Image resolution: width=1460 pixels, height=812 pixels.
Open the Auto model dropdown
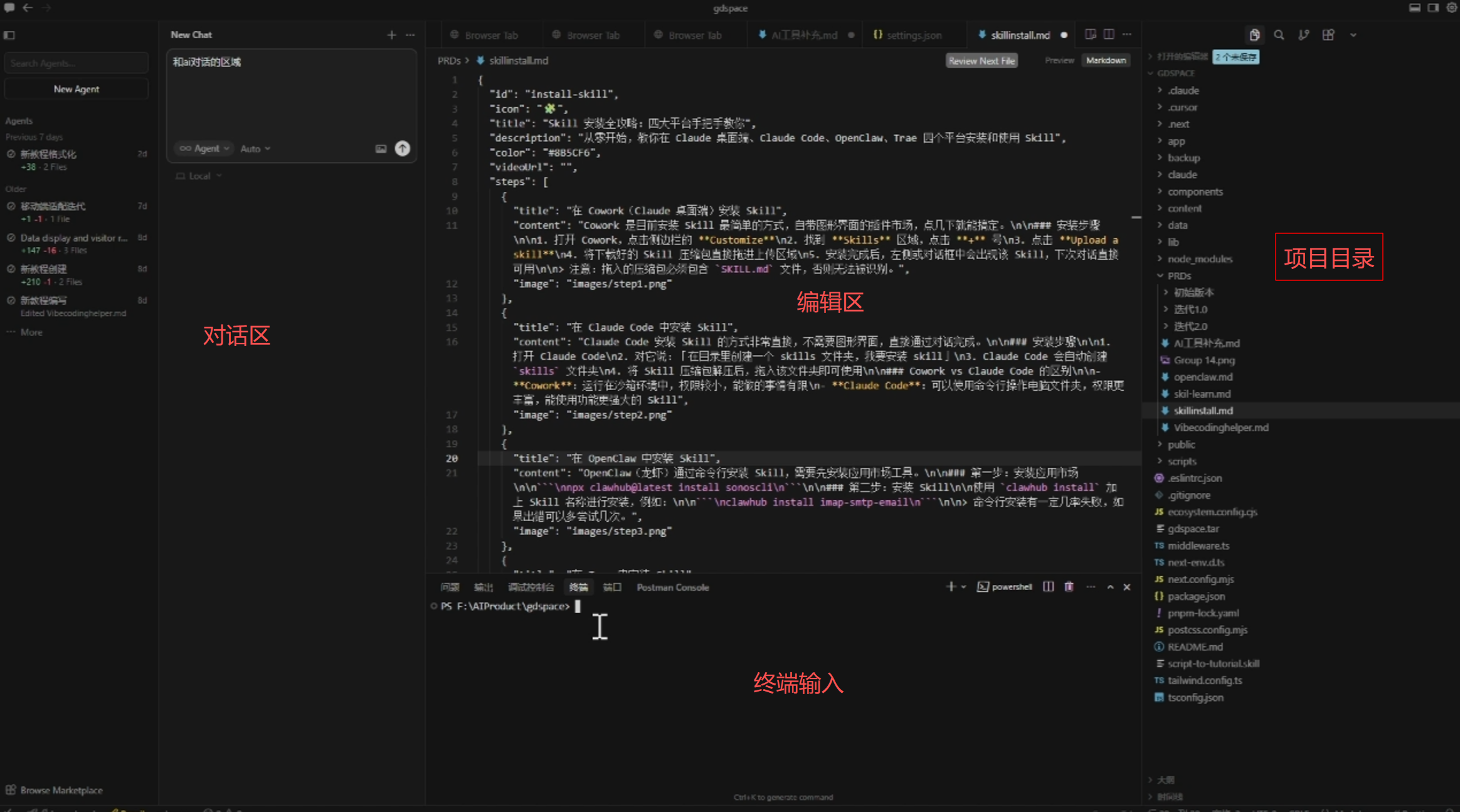255,149
